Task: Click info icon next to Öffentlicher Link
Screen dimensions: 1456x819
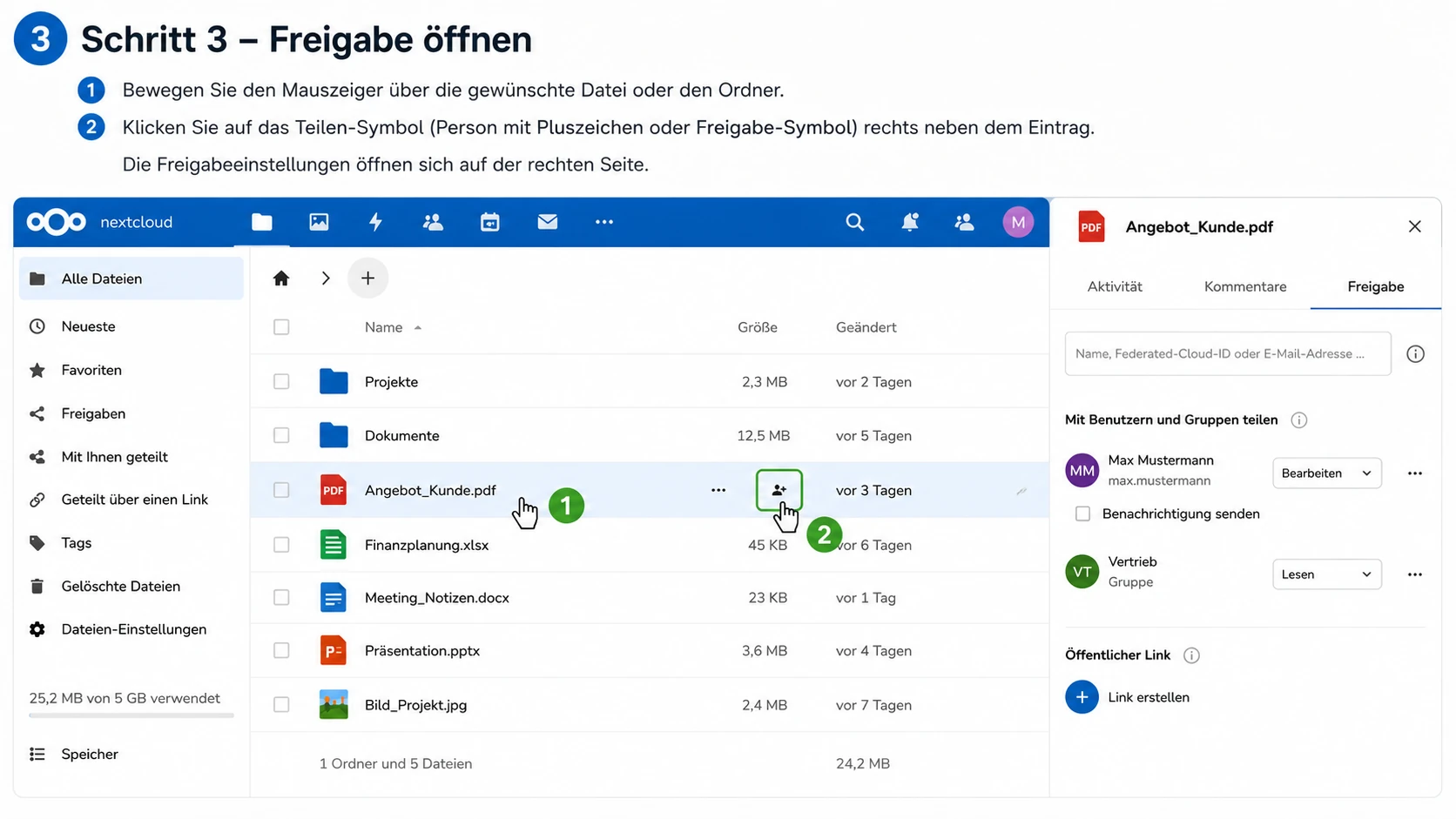Action: (x=1191, y=655)
